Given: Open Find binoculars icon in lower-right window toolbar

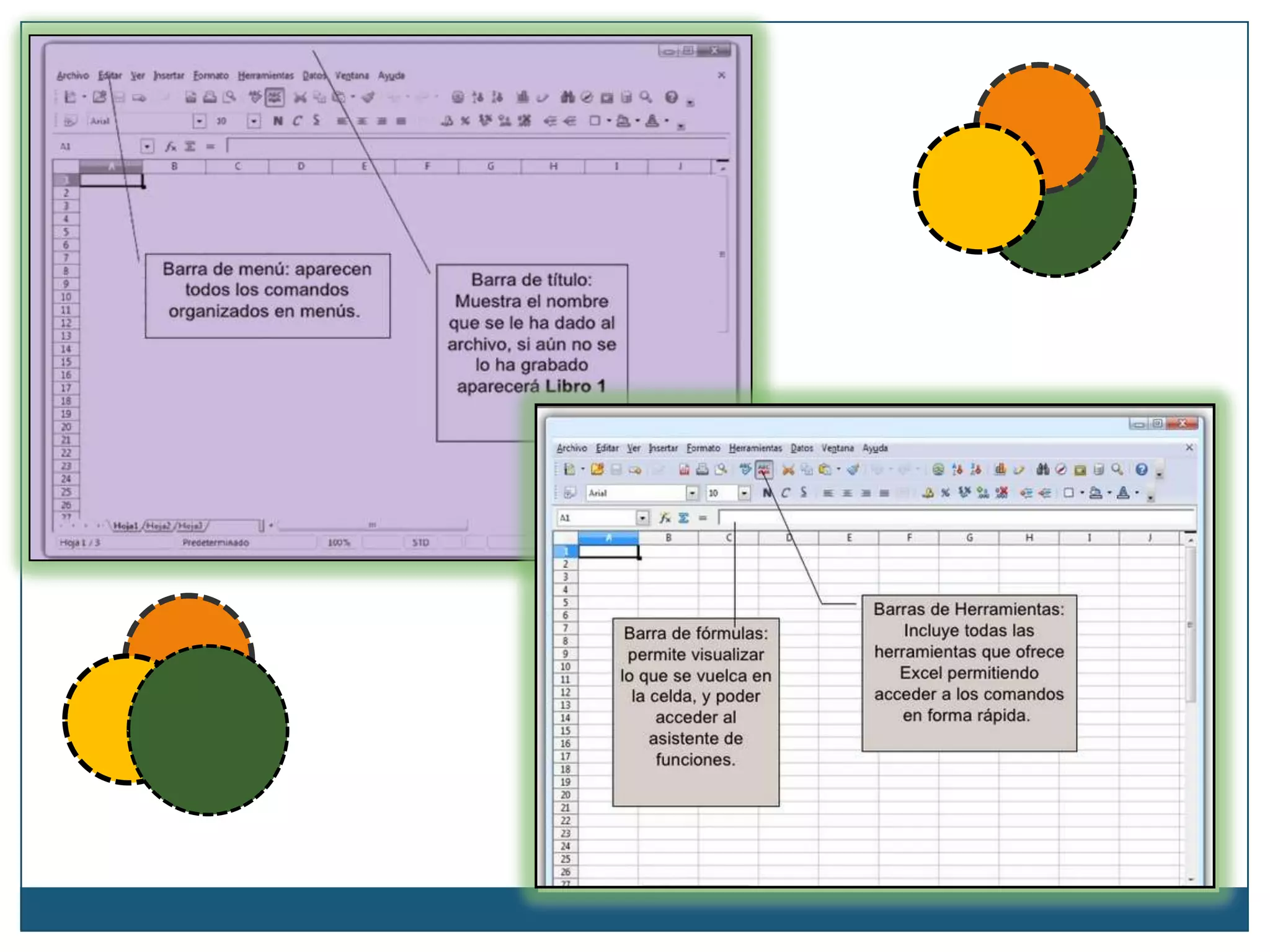Looking at the screenshot, I should click(1043, 469).
